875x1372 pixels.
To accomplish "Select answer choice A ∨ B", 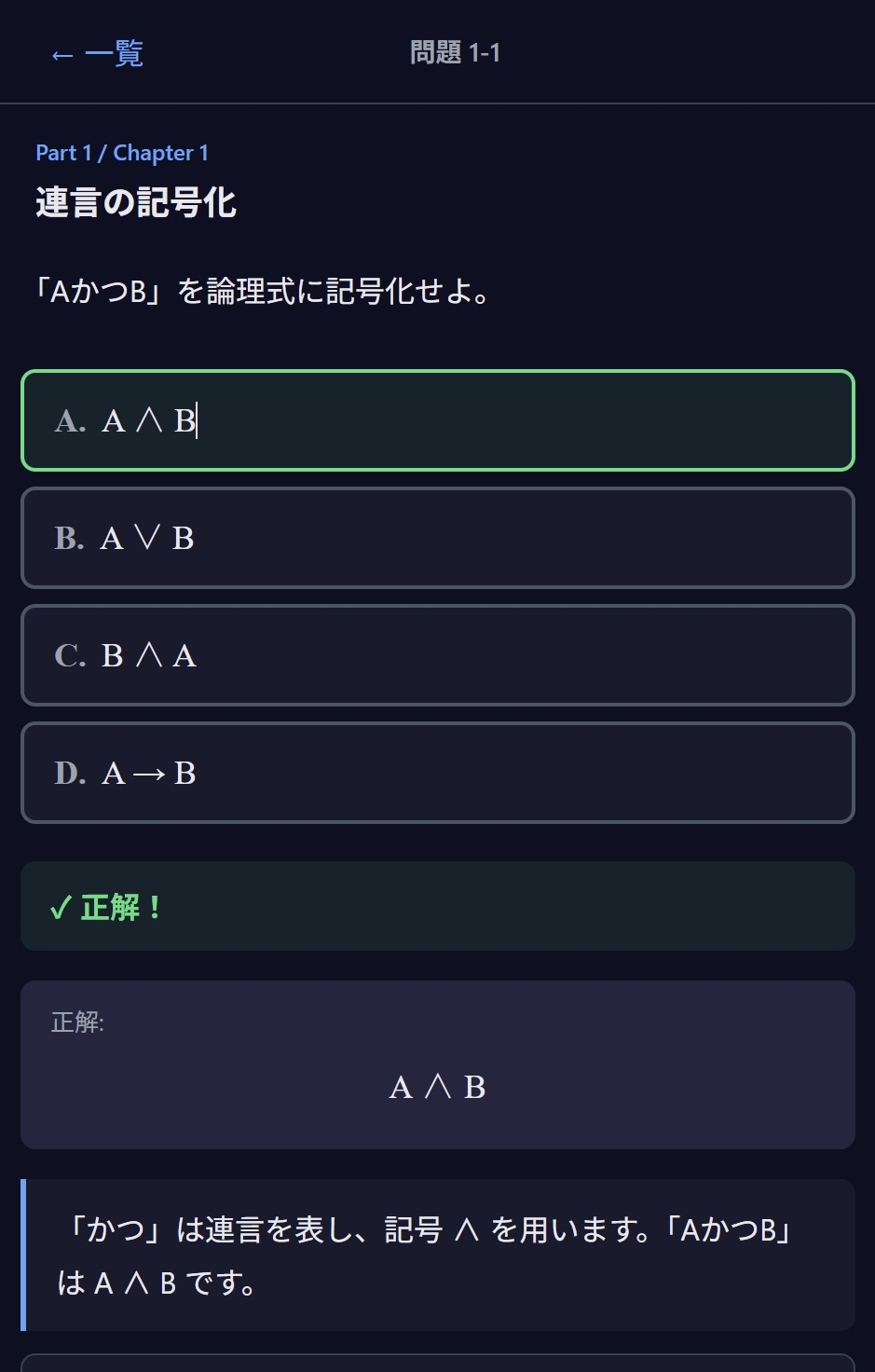I will [438, 538].
